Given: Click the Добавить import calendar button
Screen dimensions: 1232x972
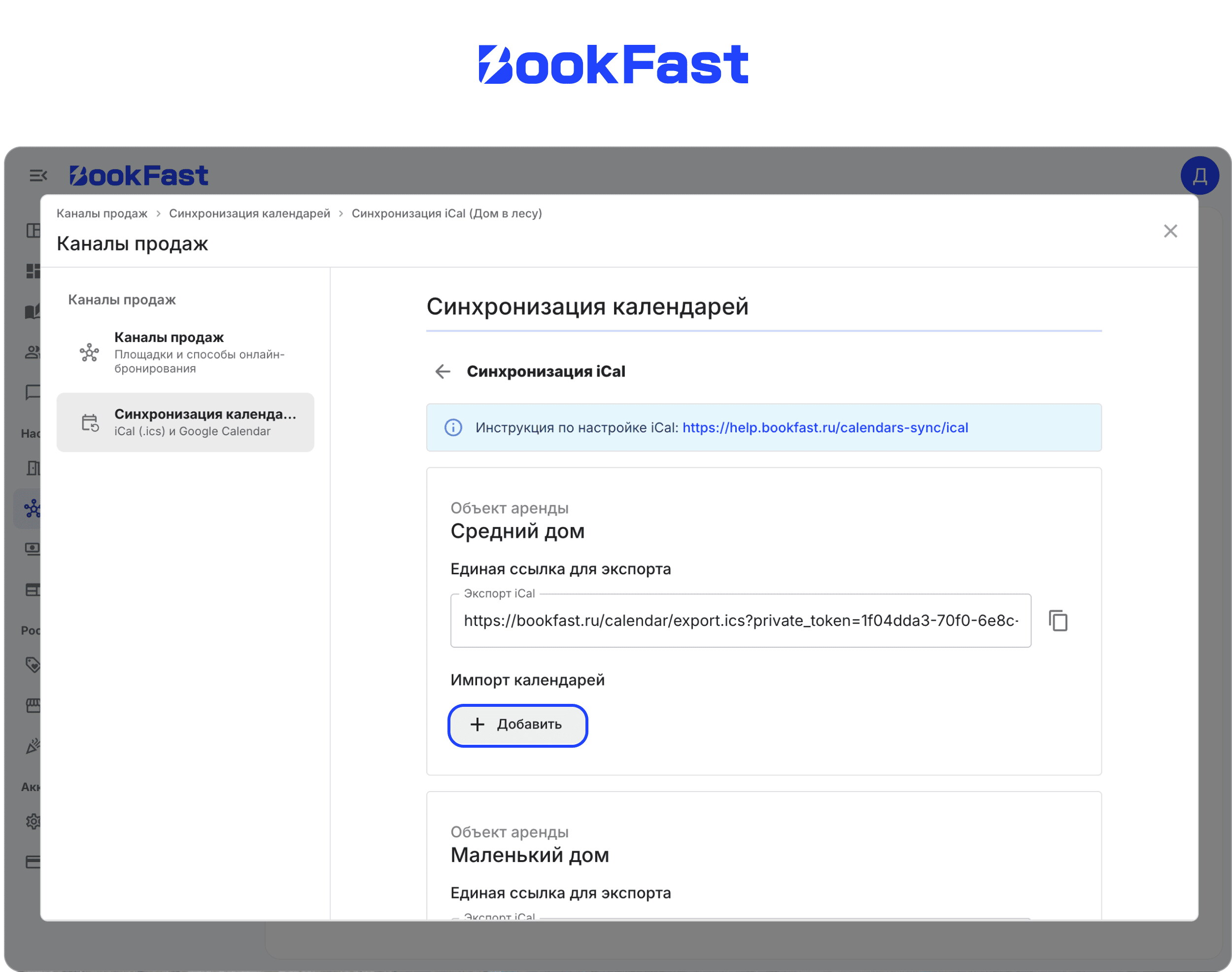Looking at the screenshot, I should click(517, 725).
